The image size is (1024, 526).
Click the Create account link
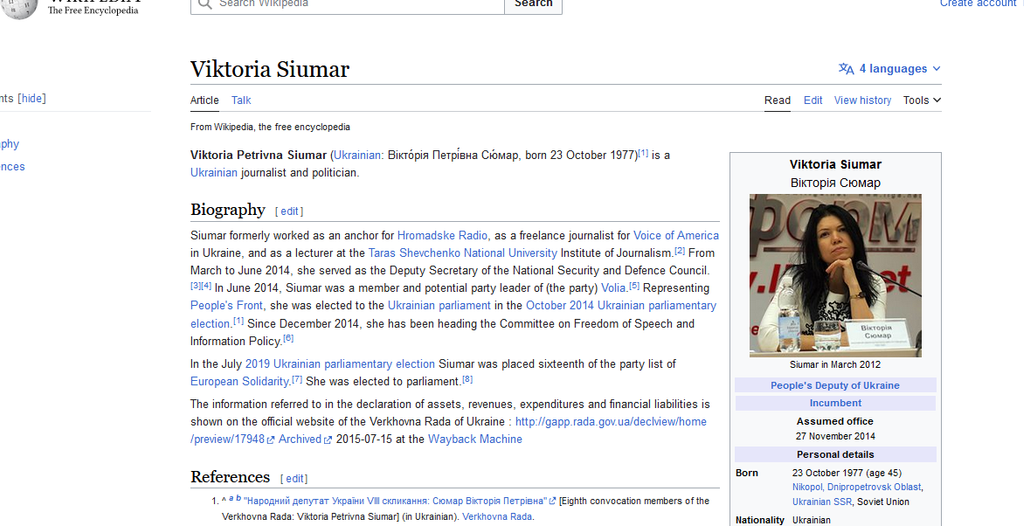[977, 4]
